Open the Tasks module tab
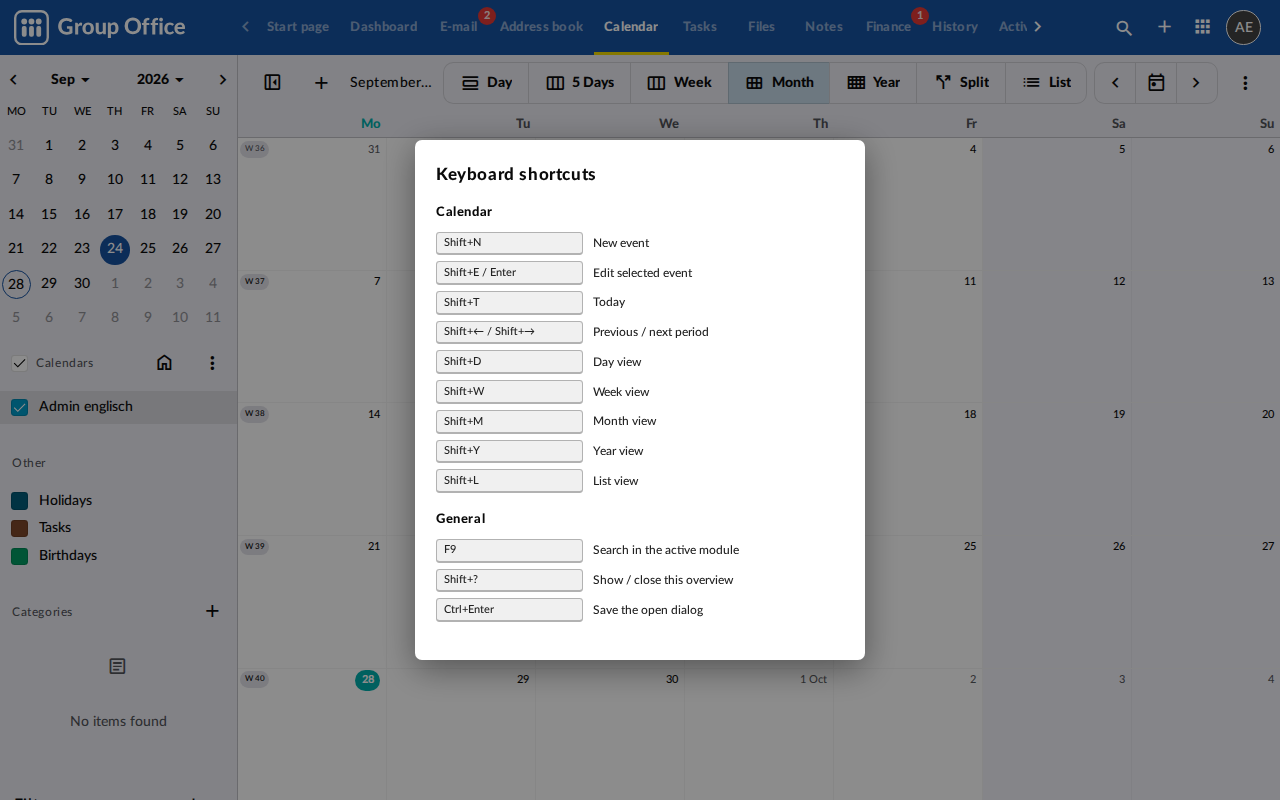1280x800 pixels. click(700, 27)
